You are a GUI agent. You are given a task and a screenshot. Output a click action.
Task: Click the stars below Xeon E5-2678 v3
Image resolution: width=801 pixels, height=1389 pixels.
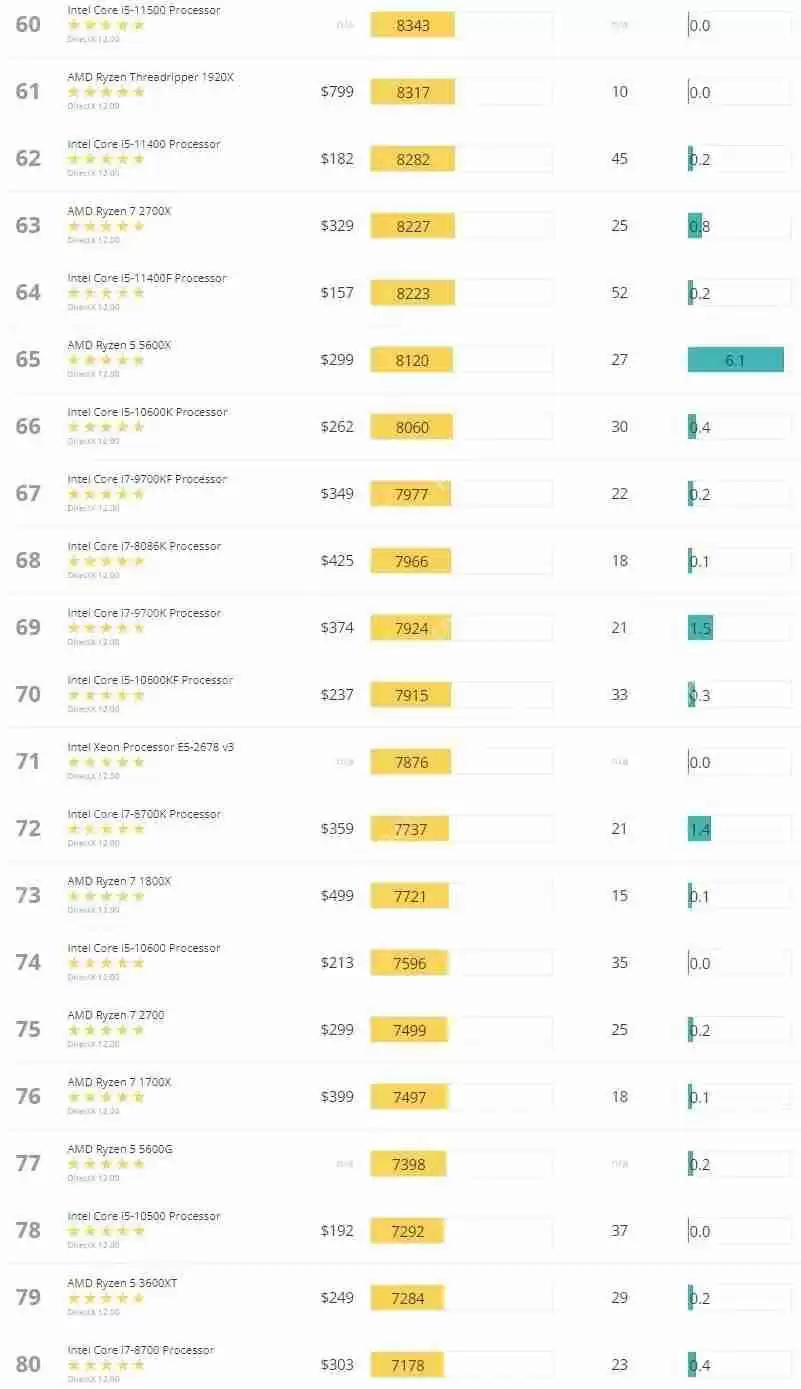[x=106, y=762]
